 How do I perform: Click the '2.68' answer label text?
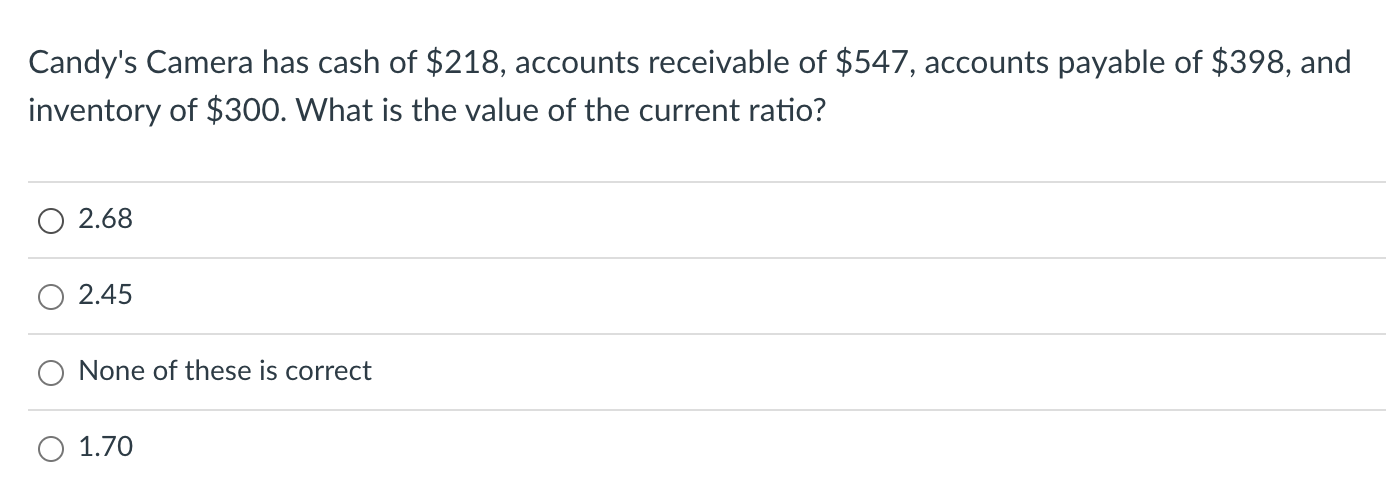click(x=105, y=219)
